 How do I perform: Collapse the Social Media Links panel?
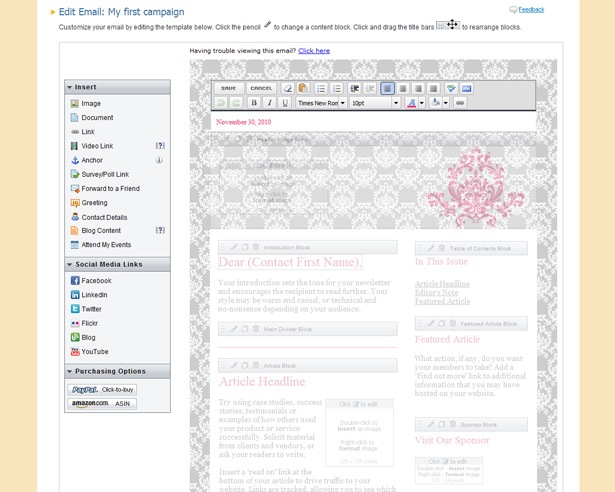(69, 264)
